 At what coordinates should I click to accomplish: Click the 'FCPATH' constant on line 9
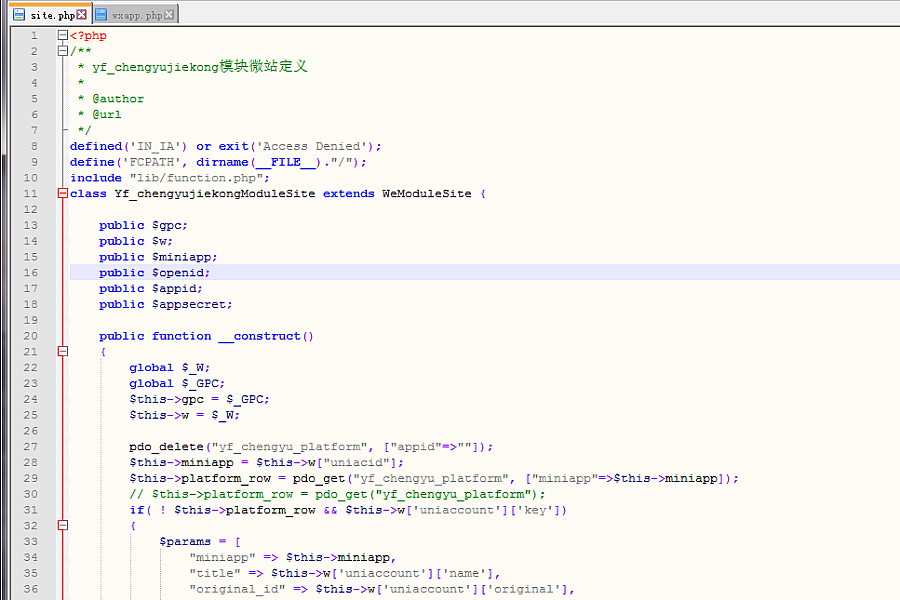tap(151, 162)
